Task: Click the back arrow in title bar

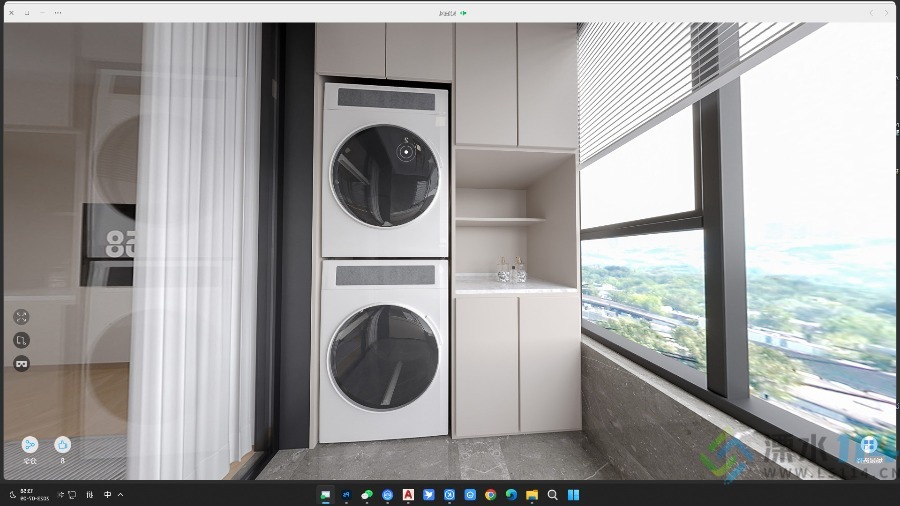Action: coord(871,12)
